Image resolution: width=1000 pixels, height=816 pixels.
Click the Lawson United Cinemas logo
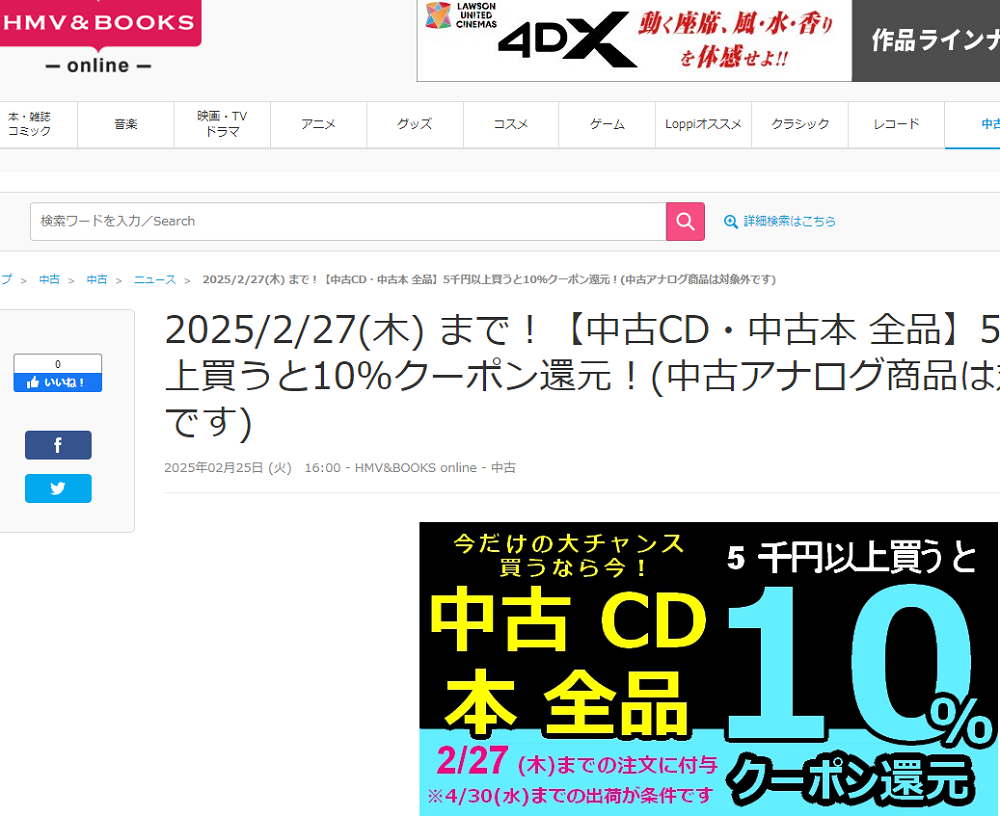coord(461,15)
